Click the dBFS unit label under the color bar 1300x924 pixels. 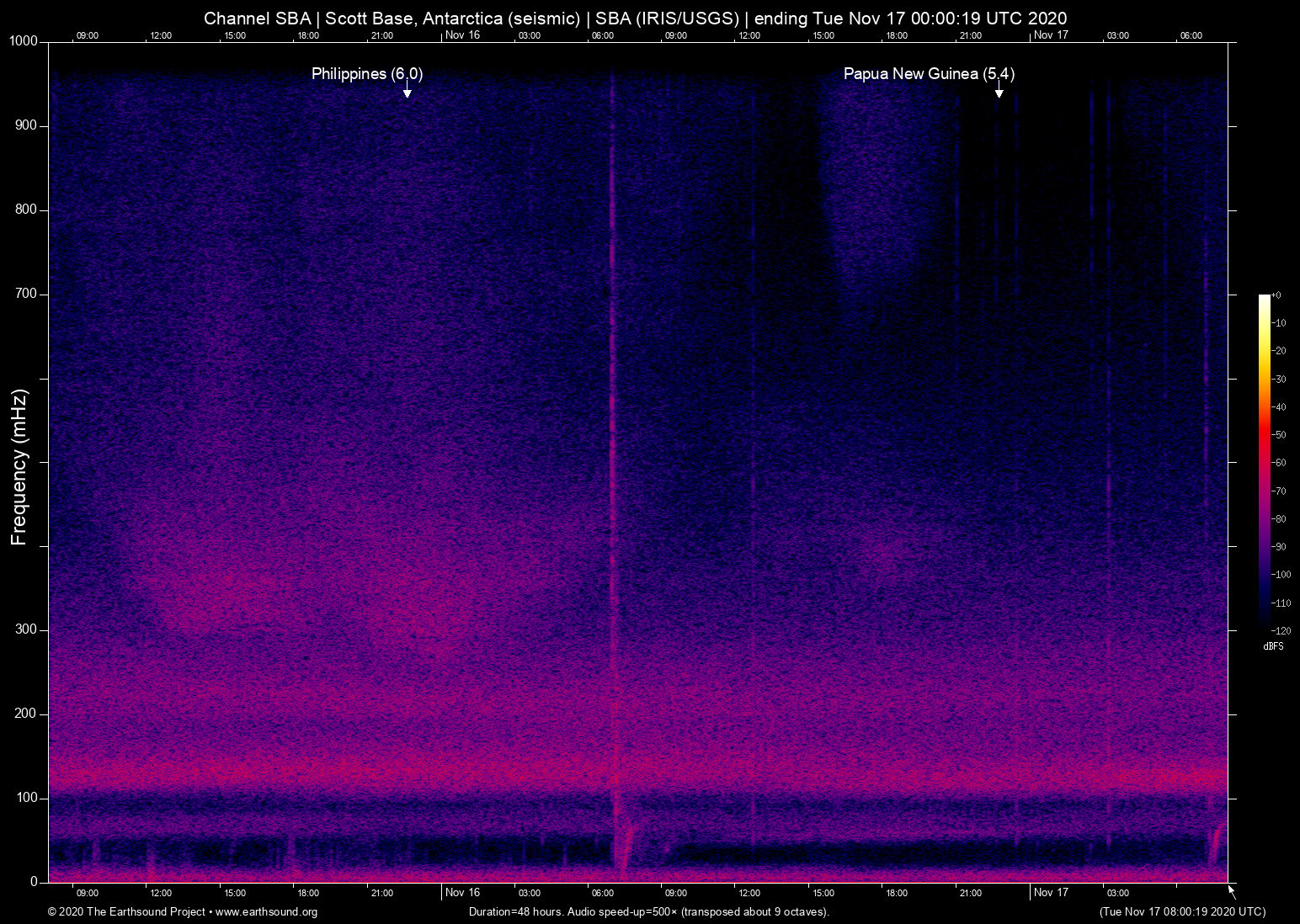coord(1273,646)
